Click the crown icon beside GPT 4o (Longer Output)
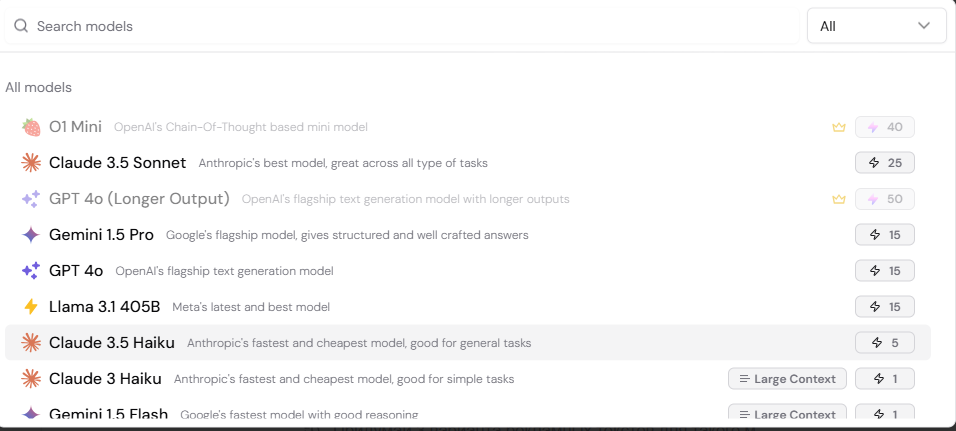This screenshot has height=431, width=956. coord(839,199)
